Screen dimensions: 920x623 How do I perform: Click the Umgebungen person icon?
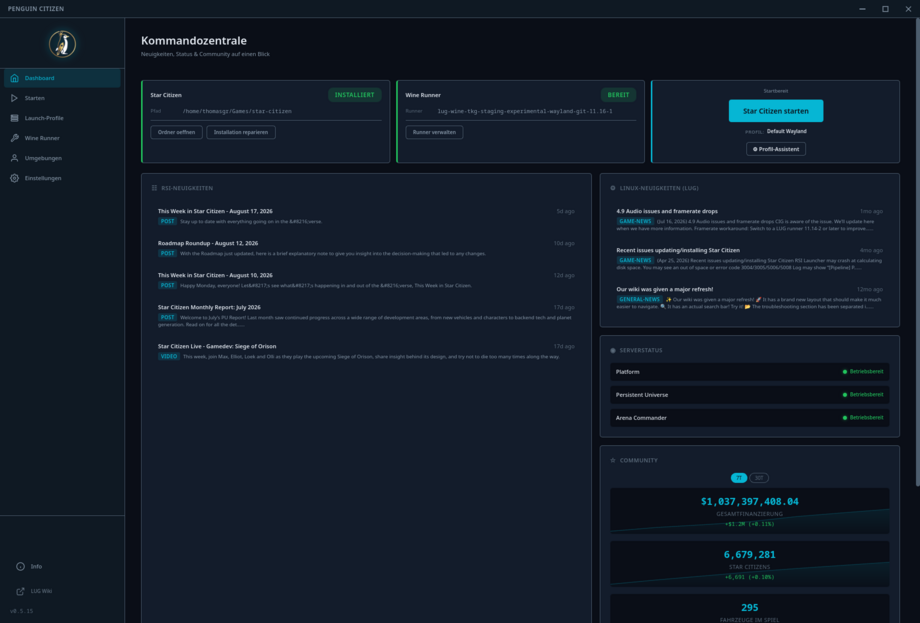pos(15,158)
